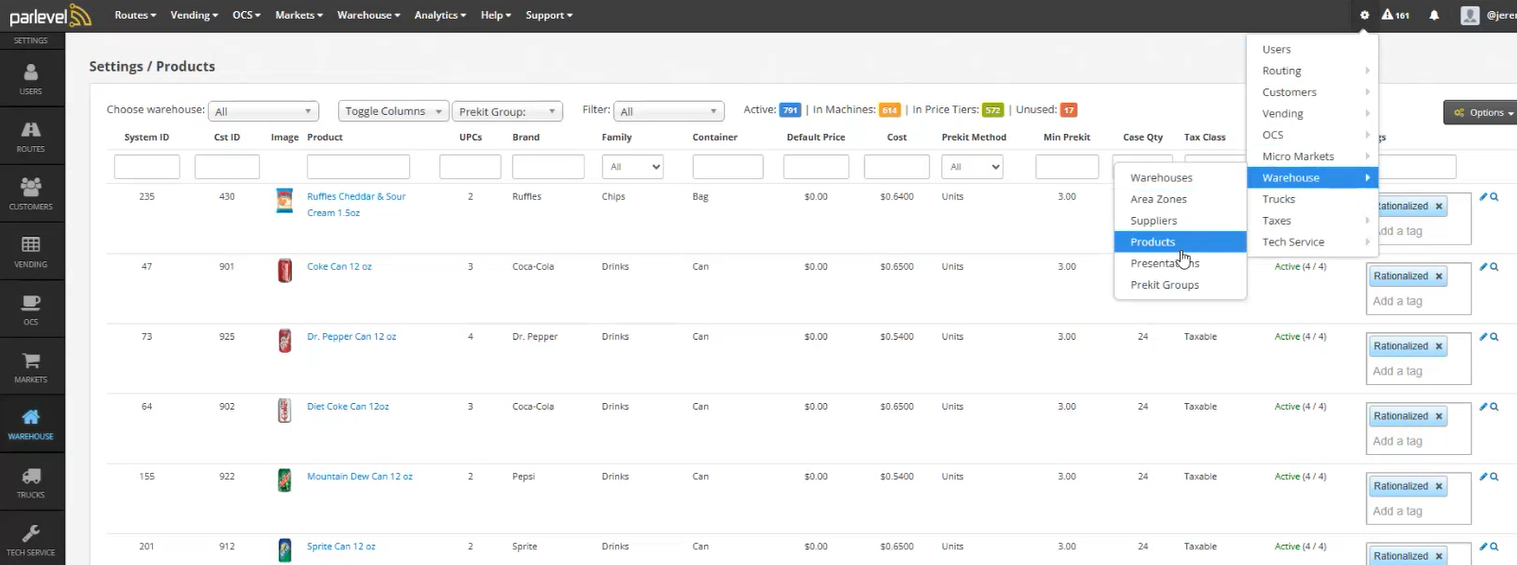The image size is (1517, 565).
Task: Open the Coke Can 12 oz link
Action: tap(339, 267)
